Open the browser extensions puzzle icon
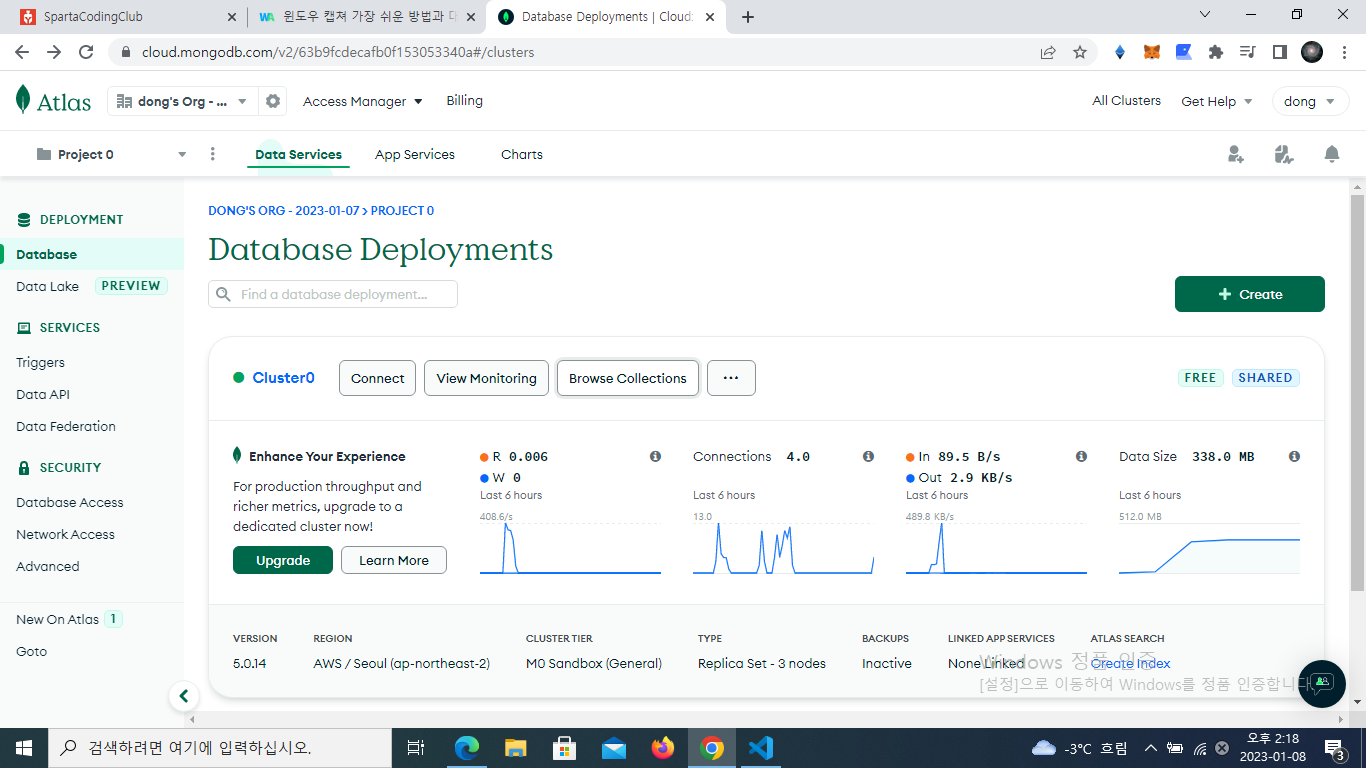Screen dimensions: 1366x768 tap(1216, 52)
